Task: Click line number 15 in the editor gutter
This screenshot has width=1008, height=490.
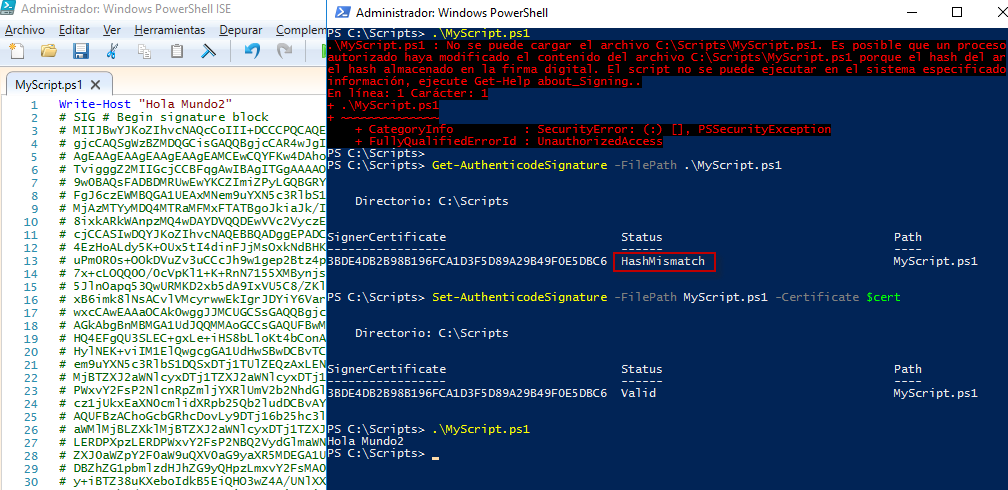Action: (x=32, y=288)
